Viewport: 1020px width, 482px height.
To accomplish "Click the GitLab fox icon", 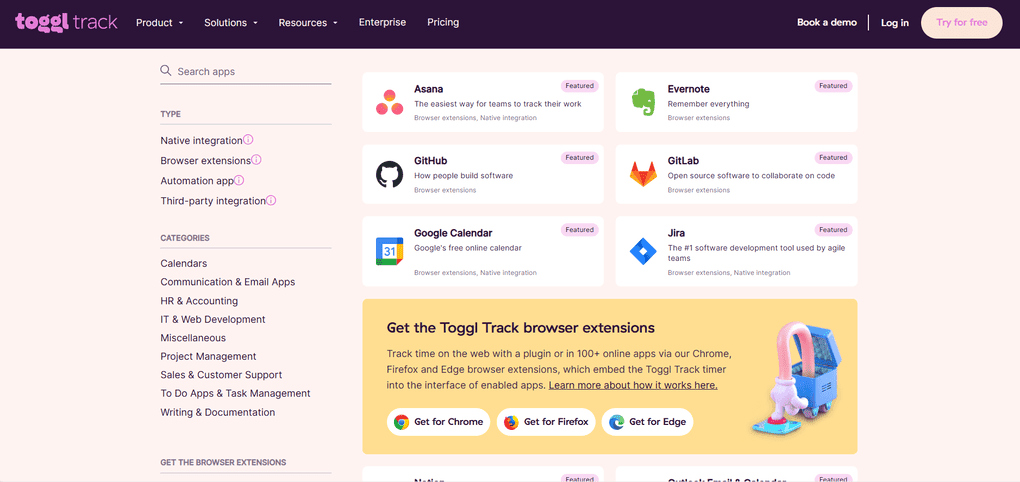I will coord(643,174).
